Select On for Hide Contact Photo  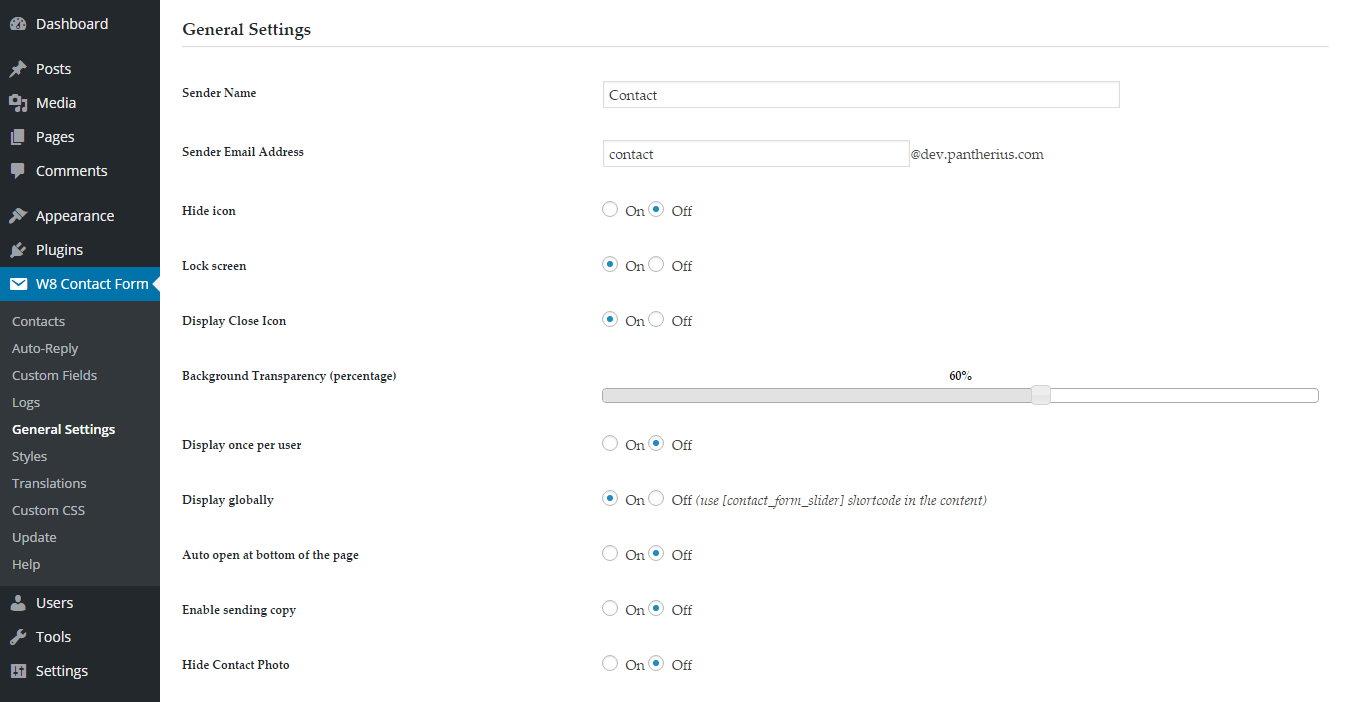point(610,664)
